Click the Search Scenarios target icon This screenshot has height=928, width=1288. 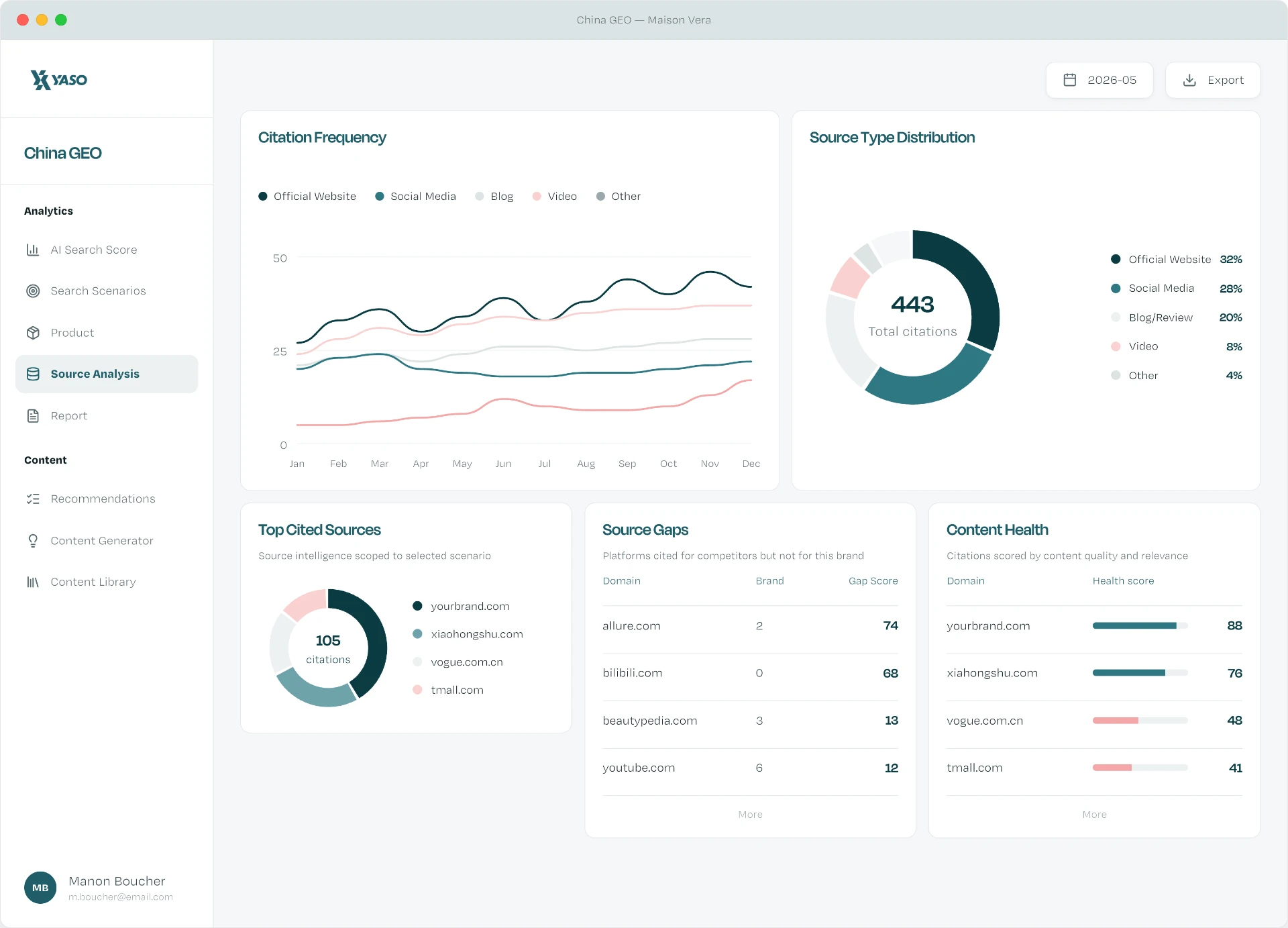tap(33, 291)
